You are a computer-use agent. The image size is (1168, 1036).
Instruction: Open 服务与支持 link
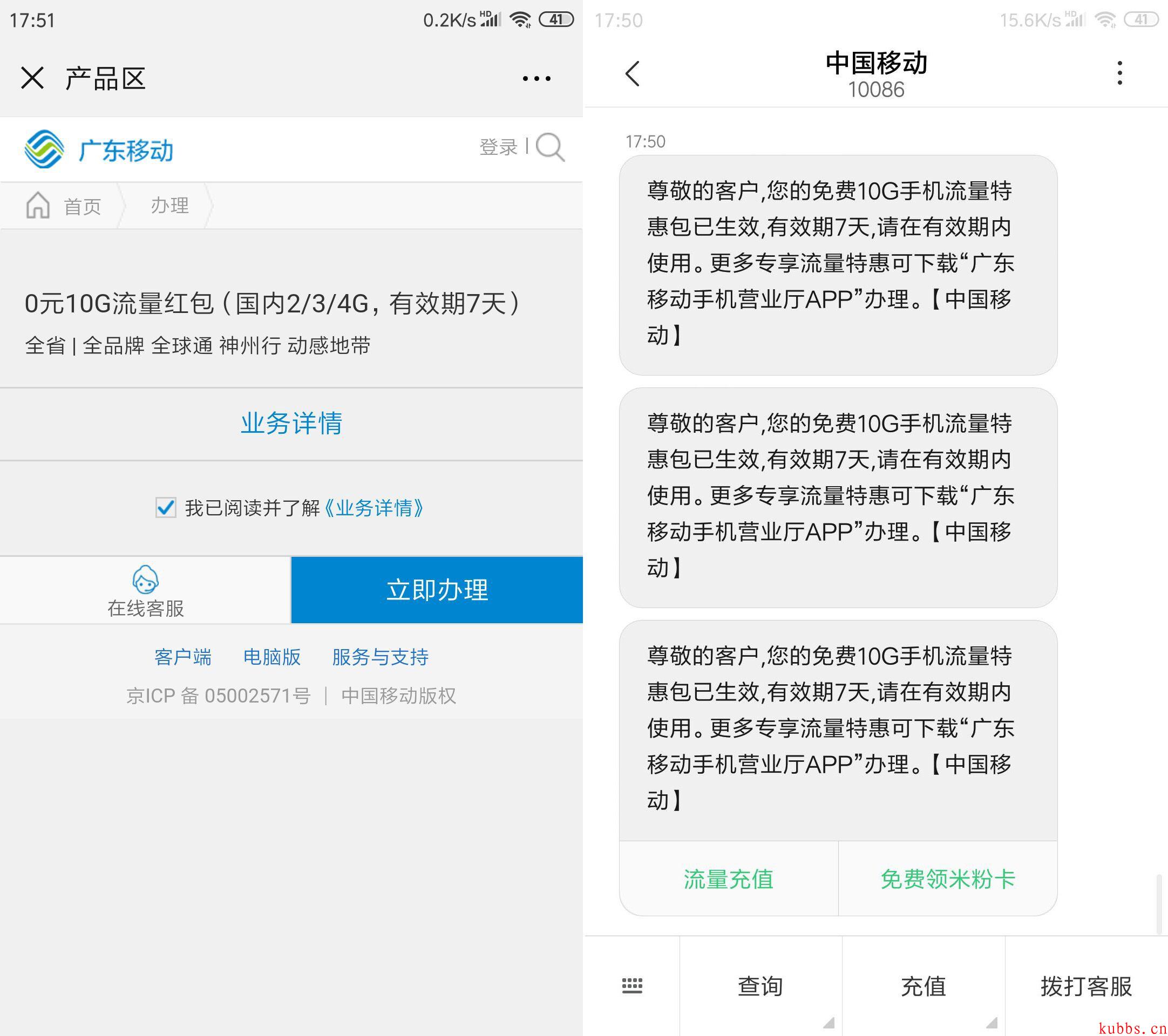[x=380, y=657]
